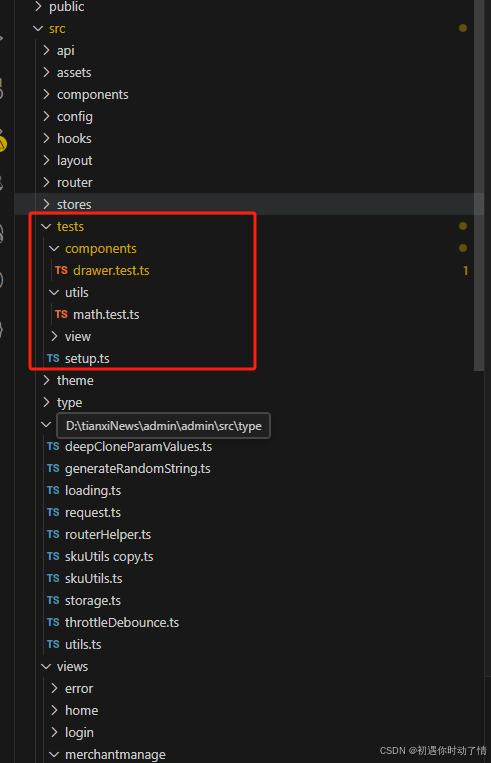The image size is (491, 763).
Task: Open drawer.test.ts file
Action: coord(111,271)
